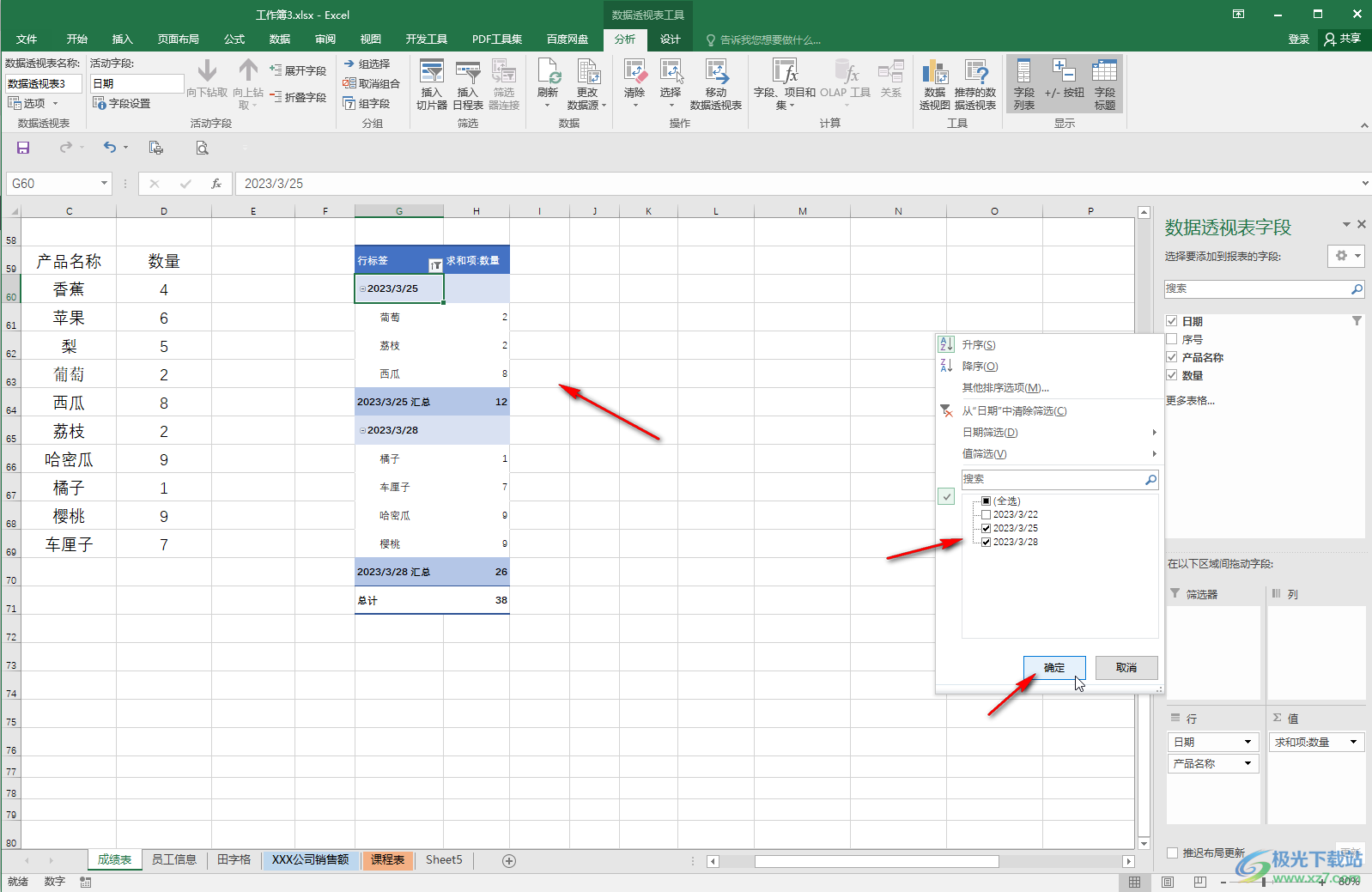Click the 取消 button

coord(1126,668)
